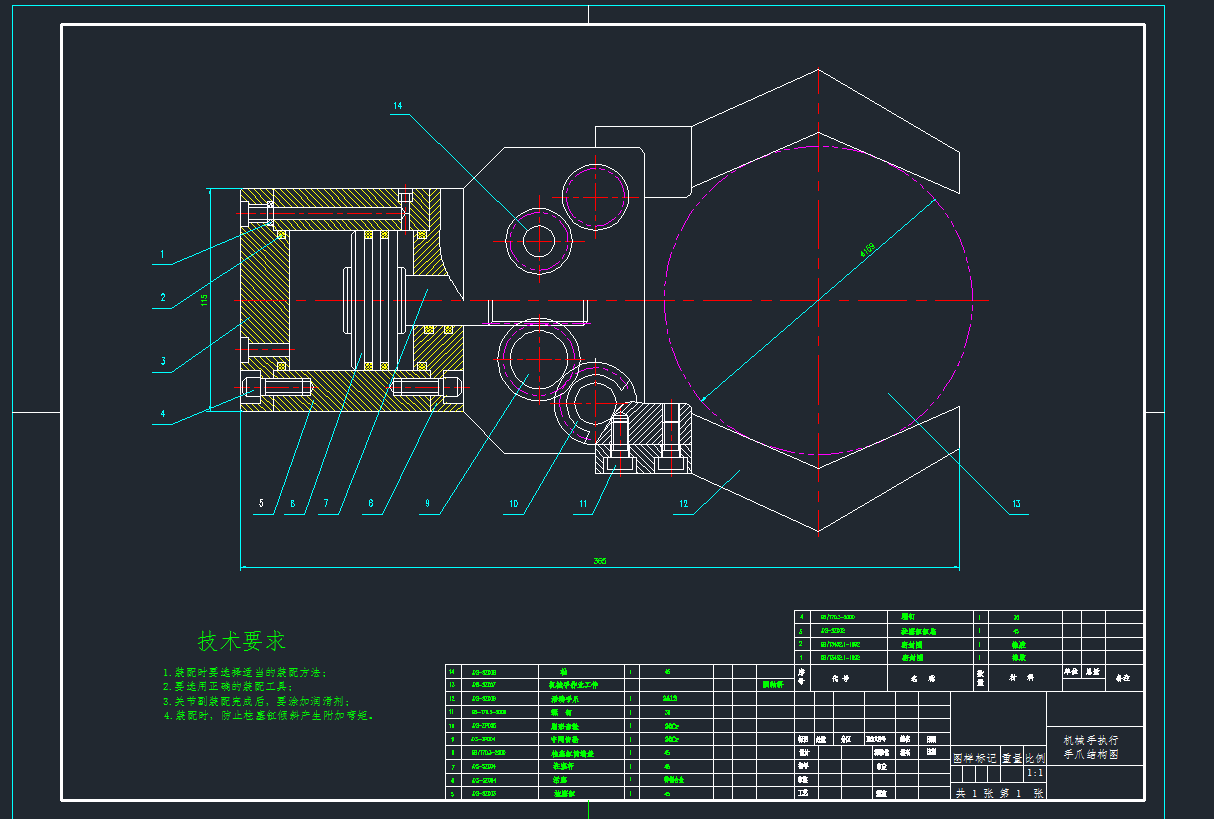
Task: Click part callout number 13
Action: point(1016,505)
